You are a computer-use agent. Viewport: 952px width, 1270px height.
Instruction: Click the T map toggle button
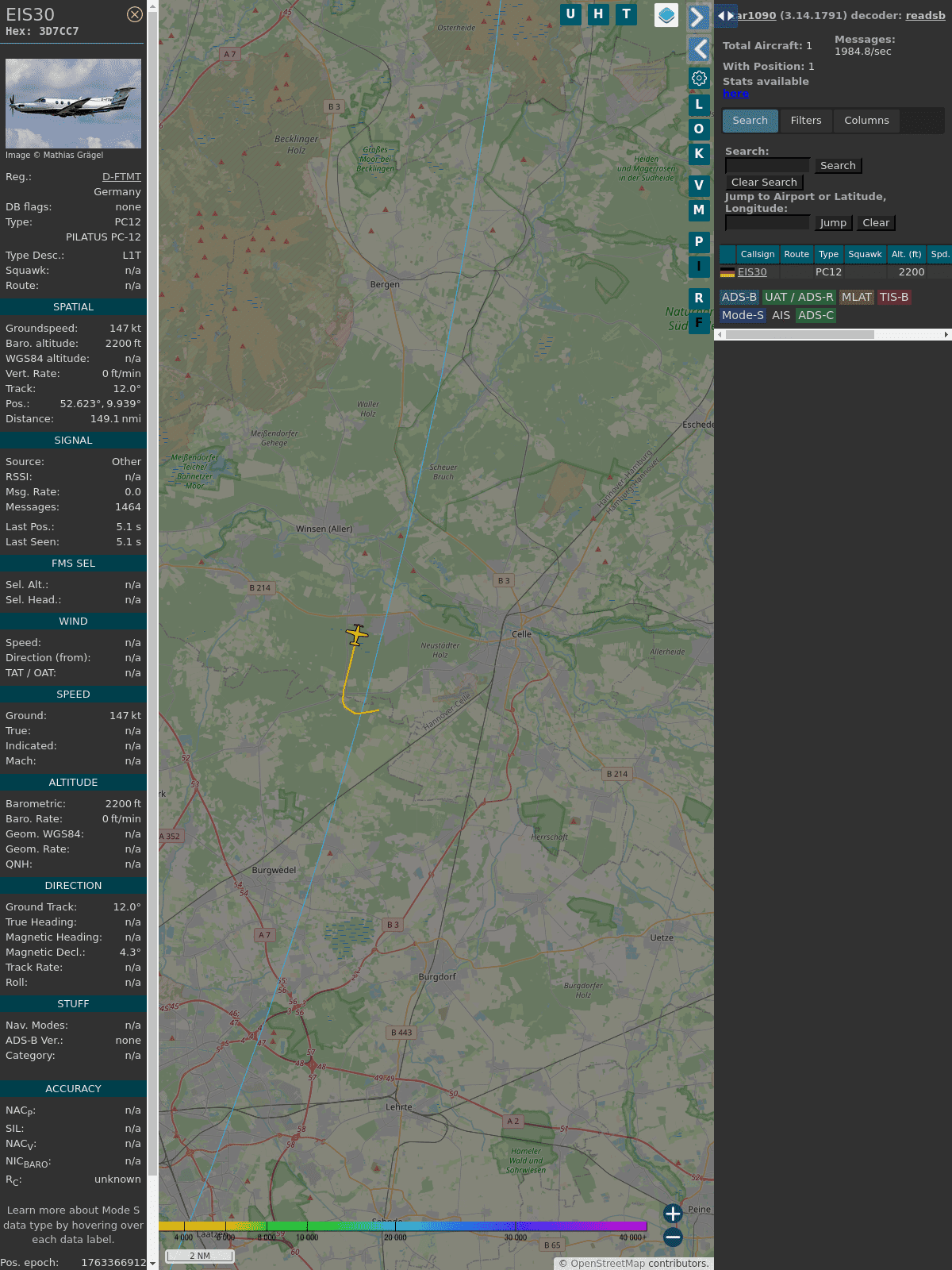pyautogui.click(x=627, y=14)
